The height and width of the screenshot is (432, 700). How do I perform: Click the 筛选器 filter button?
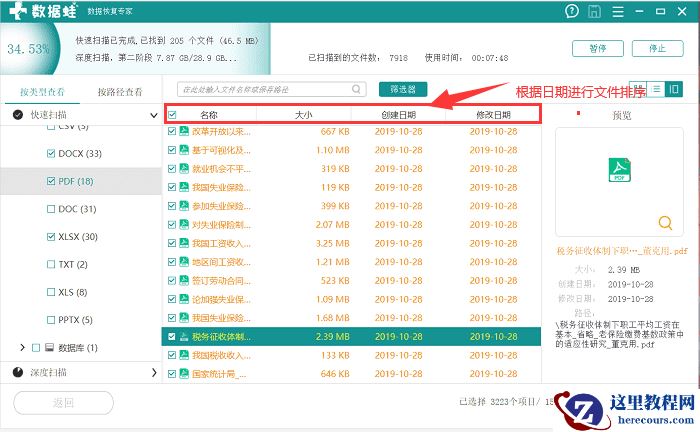[x=403, y=89]
